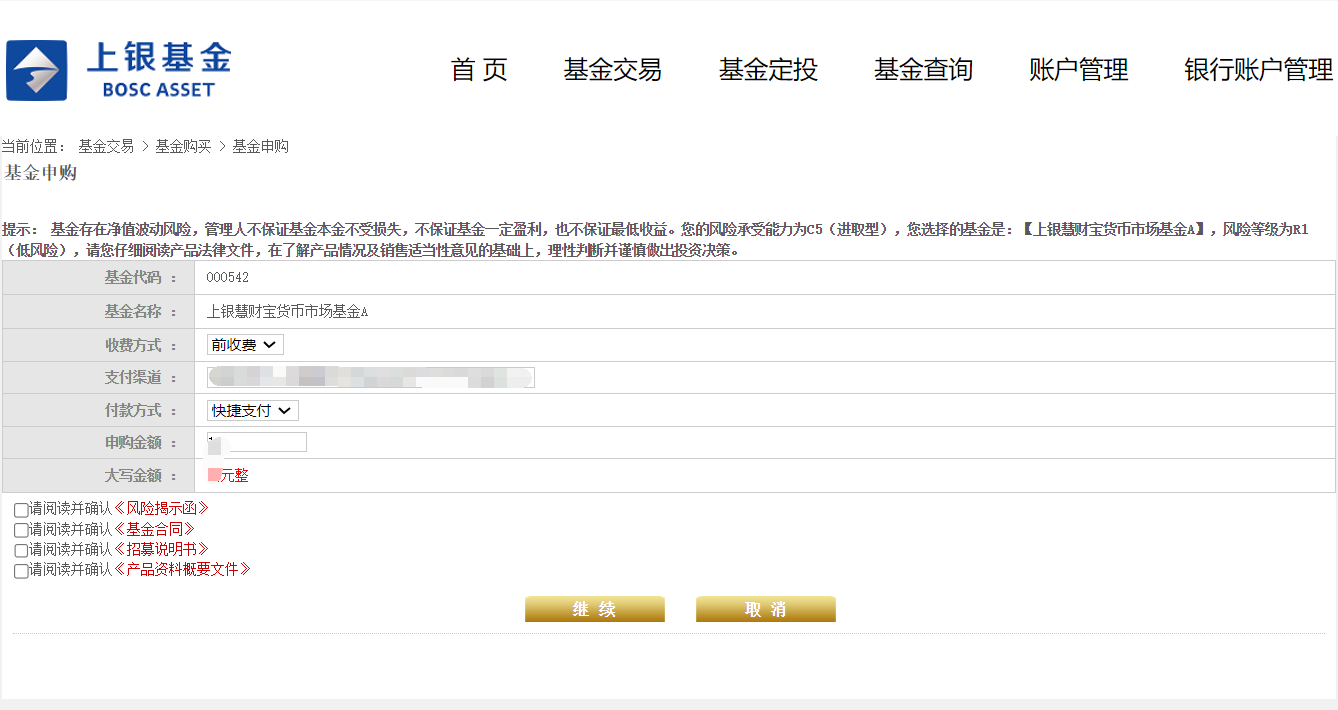This screenshot has width=1338, height=710.
Task: Click the 继续 continue button
Action: click(x=594, y=608)
